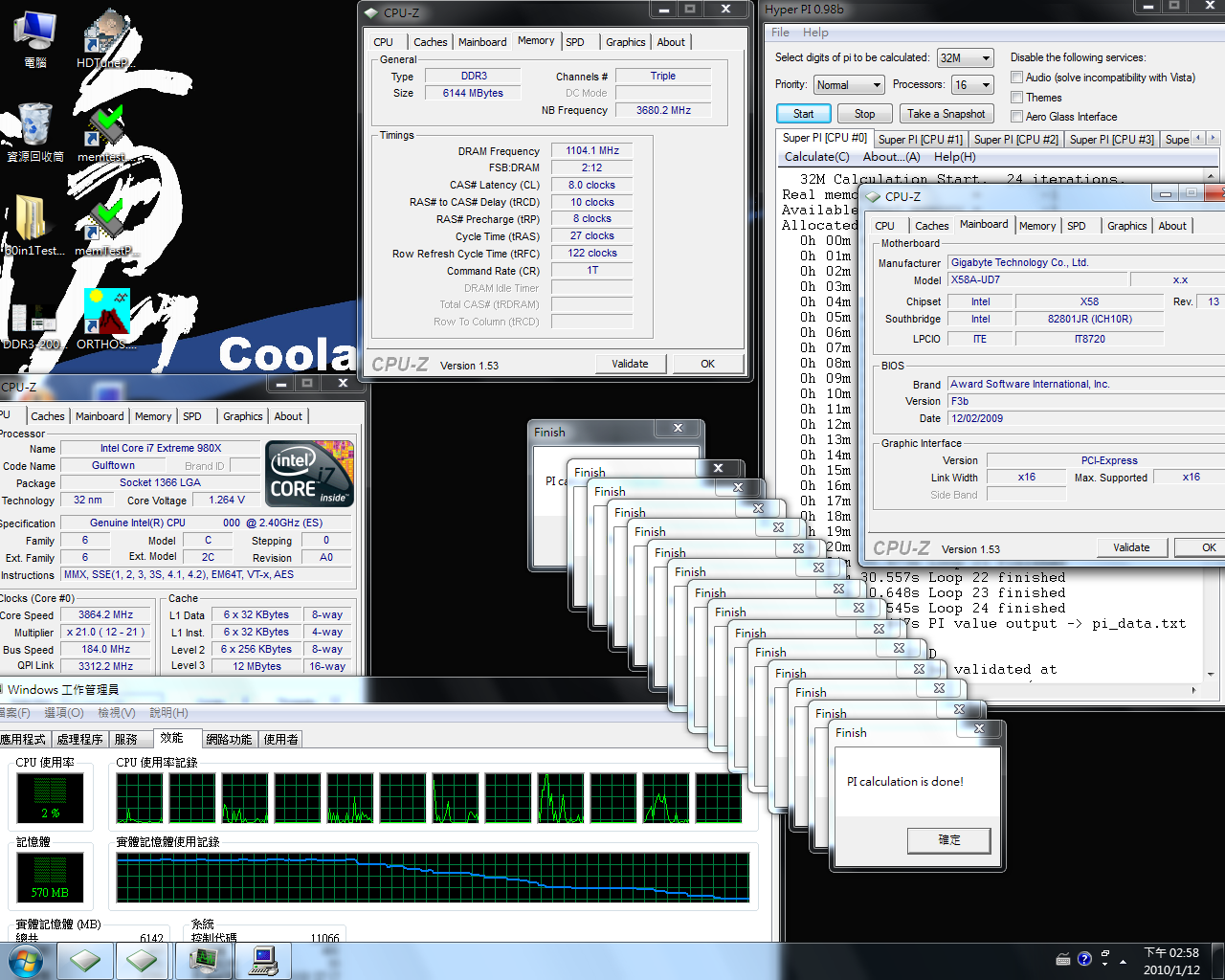Screen dimensions: 1225x980
Task: Tick the Themes checkbox in Hyper PI
Action: point(1017,98)
